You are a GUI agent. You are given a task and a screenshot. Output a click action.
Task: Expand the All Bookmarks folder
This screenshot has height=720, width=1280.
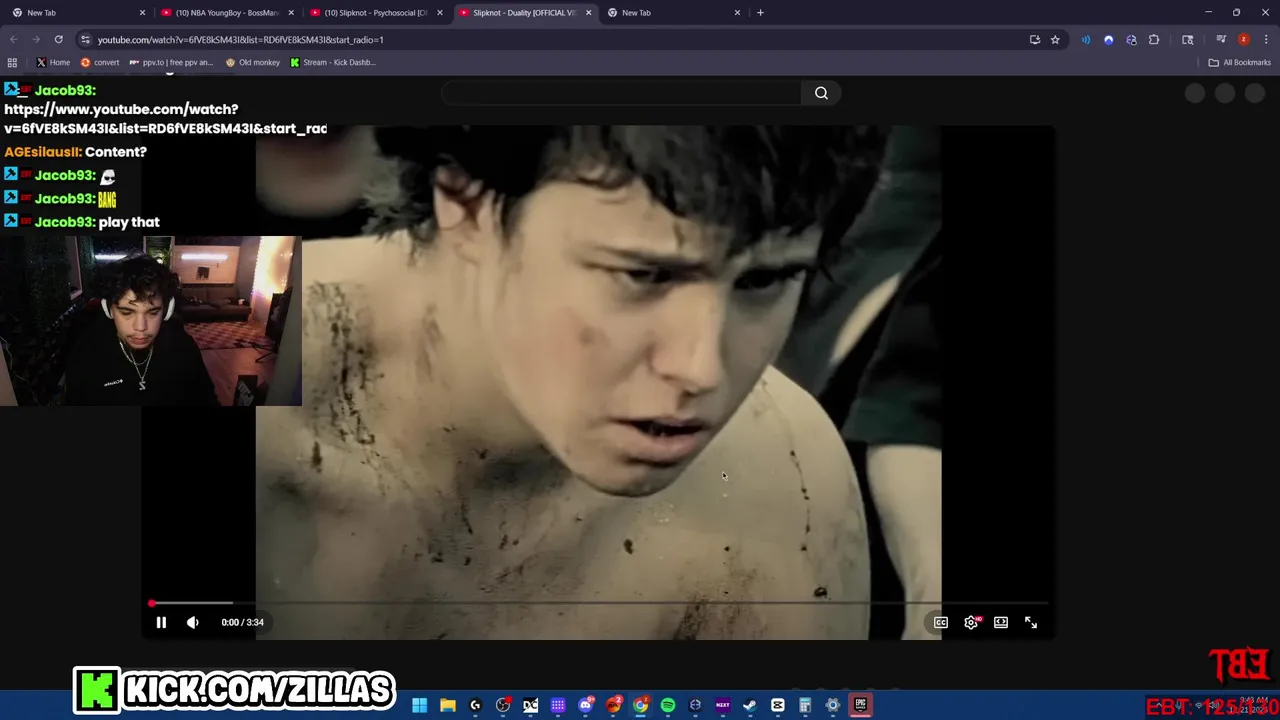pyautogui.click(x=1240, y=62)
